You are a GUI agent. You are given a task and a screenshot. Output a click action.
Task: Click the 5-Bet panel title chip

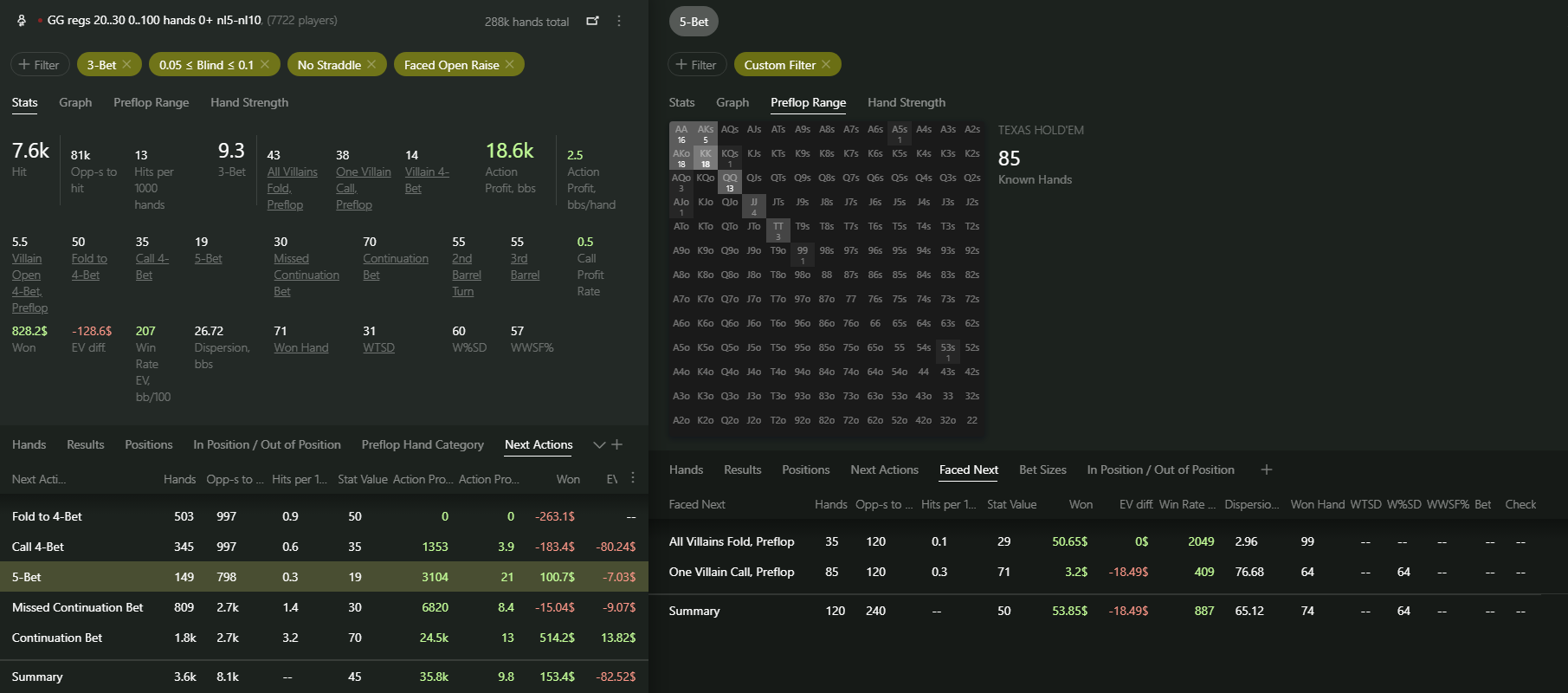tap(694, 22)
